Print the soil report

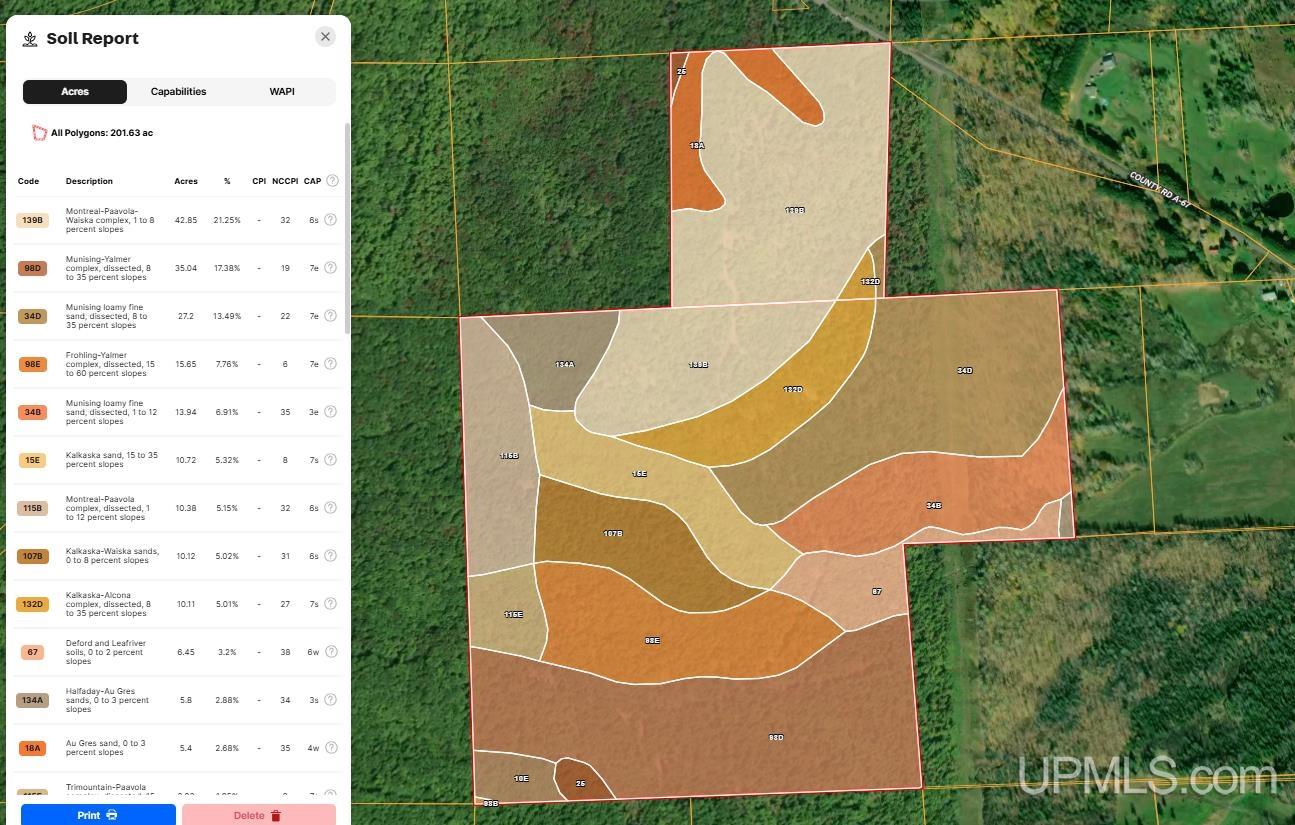(x=98, y=815)
